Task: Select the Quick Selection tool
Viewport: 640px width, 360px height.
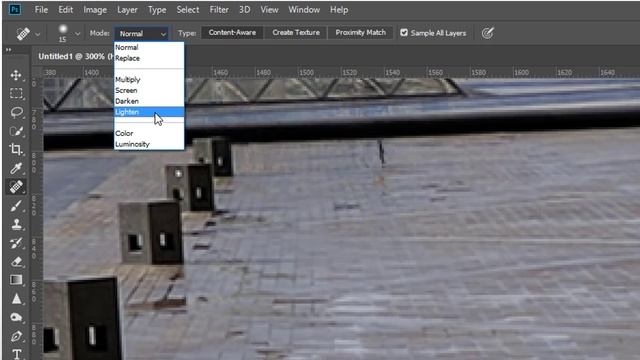Action: point(16,131)
